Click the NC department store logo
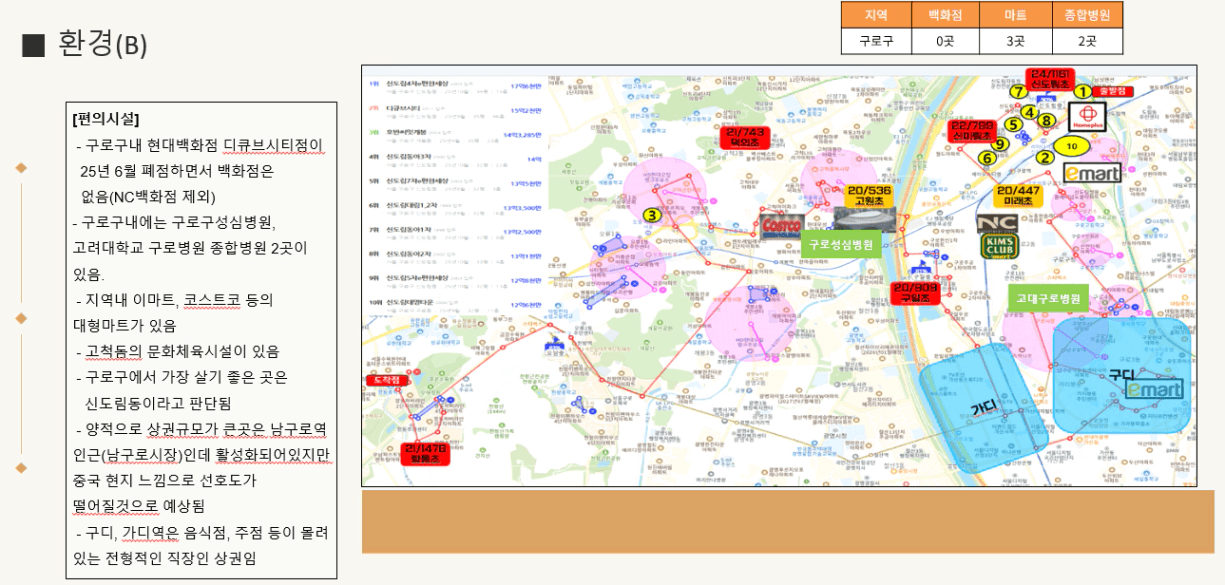This screenshot has width=1225, height=585. point(996,224)
